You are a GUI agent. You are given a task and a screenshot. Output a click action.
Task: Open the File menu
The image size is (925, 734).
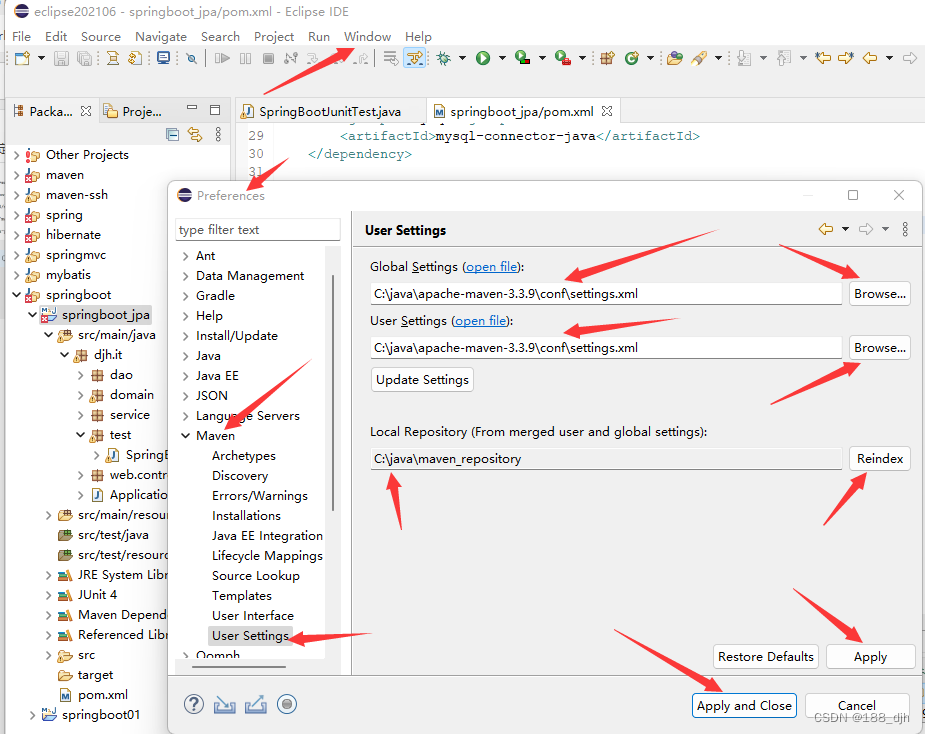(21, 37)
